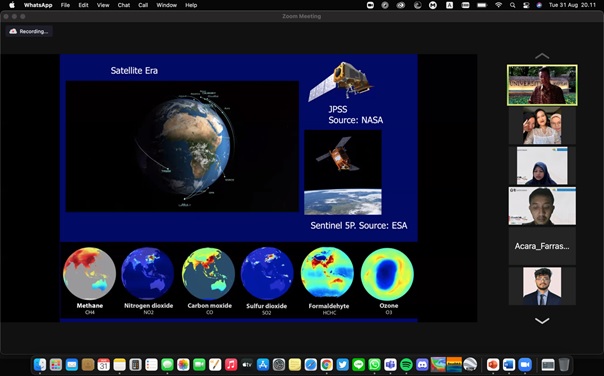Open the Pages app in the Dock

[x=215, y=364]
